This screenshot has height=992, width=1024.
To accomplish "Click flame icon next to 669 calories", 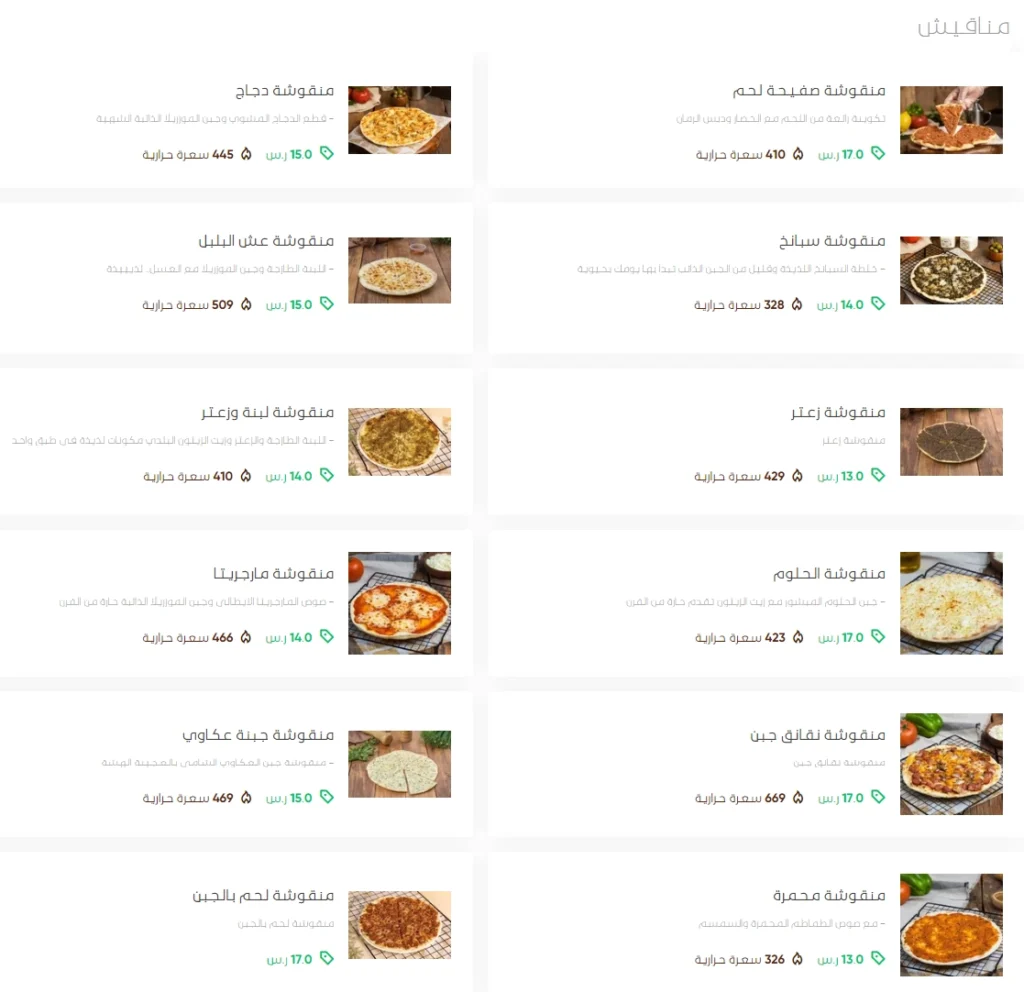I will pos(798,797).
